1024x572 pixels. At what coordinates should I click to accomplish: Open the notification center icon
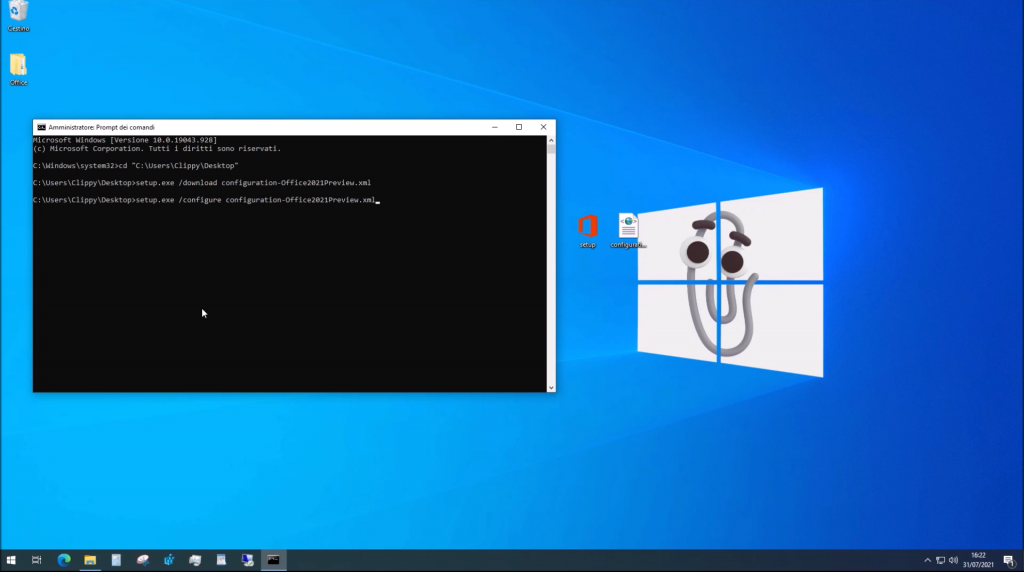coord(1009,560)
